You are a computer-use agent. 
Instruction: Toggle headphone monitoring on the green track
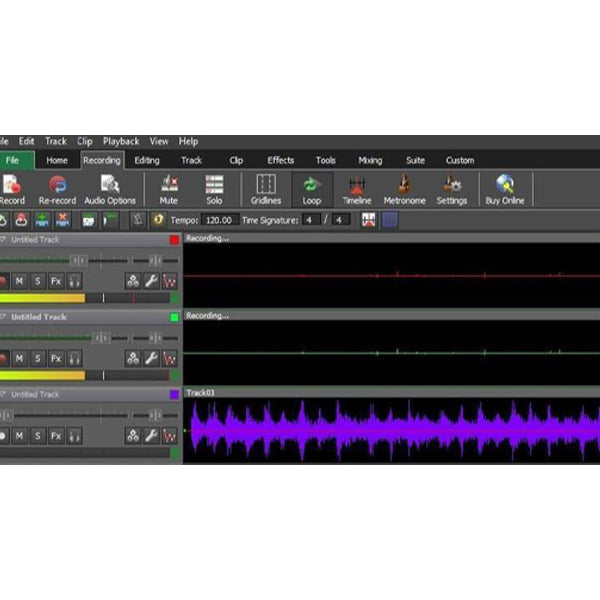pyautogui.click(x=75, y=359)
